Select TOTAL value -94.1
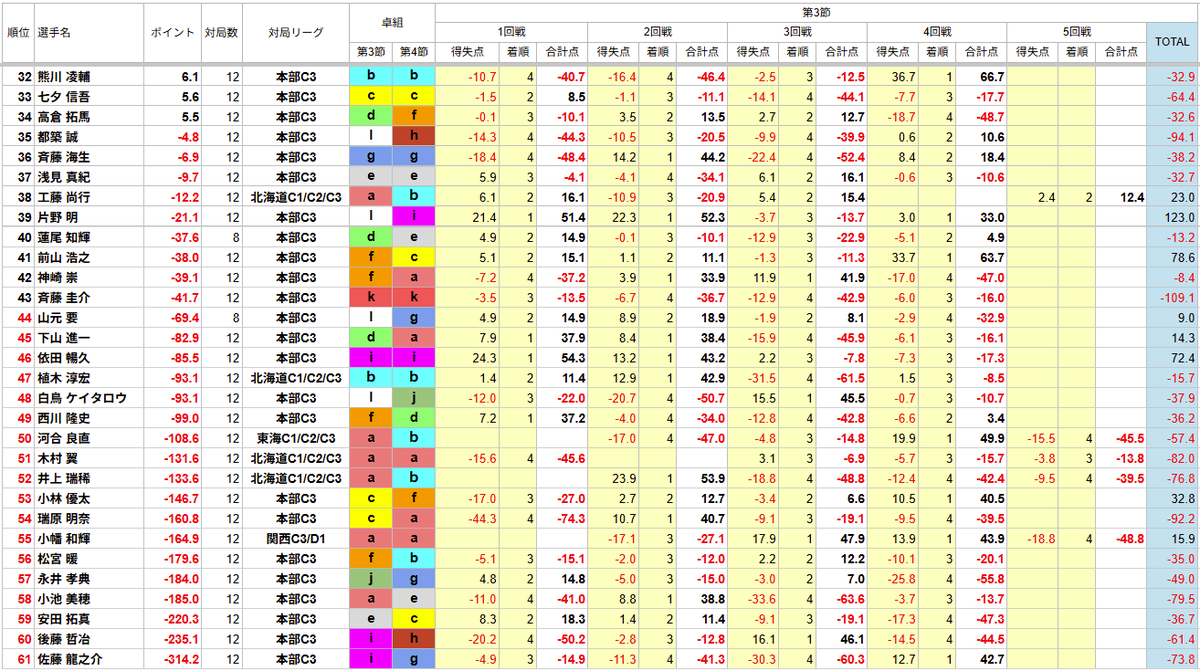1200x671 pixels. 1180,136
